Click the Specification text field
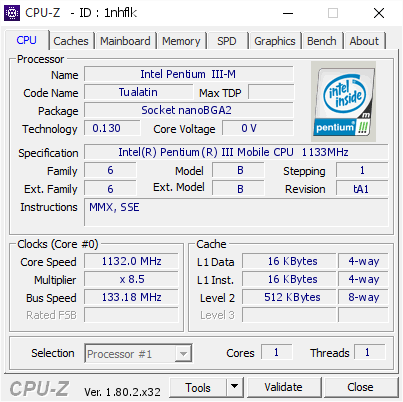Image resolution: width=403 pixels, height=402 pixels. 236,152
